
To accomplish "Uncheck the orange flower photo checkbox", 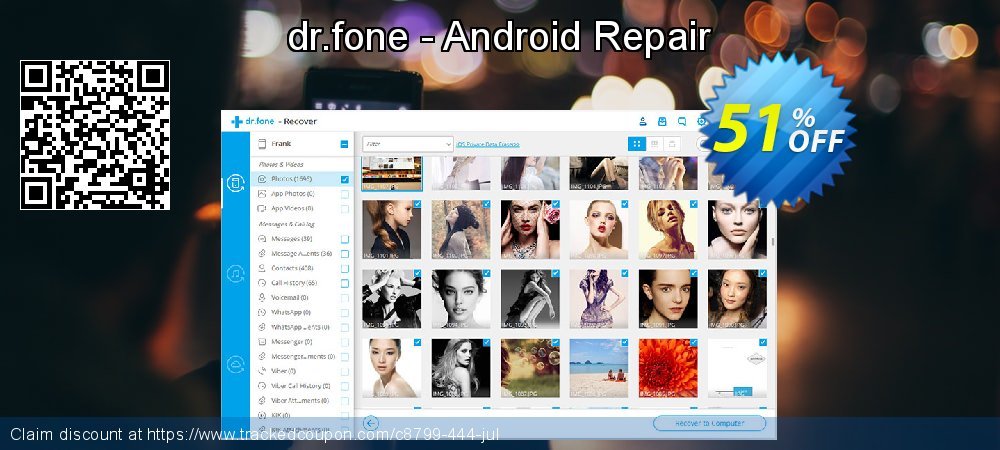I will (x=694, y=342).
